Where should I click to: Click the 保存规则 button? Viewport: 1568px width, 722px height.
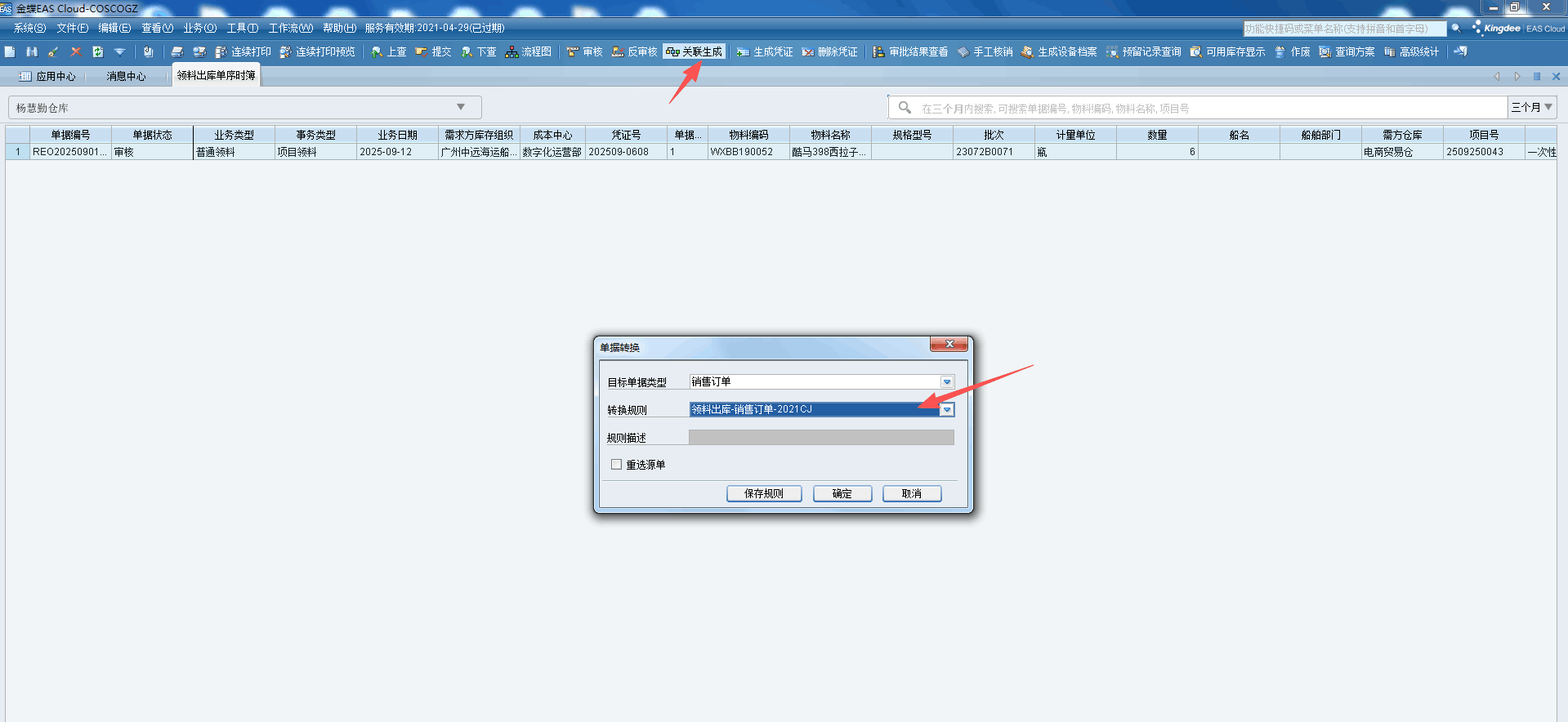(x=763, y=493)
